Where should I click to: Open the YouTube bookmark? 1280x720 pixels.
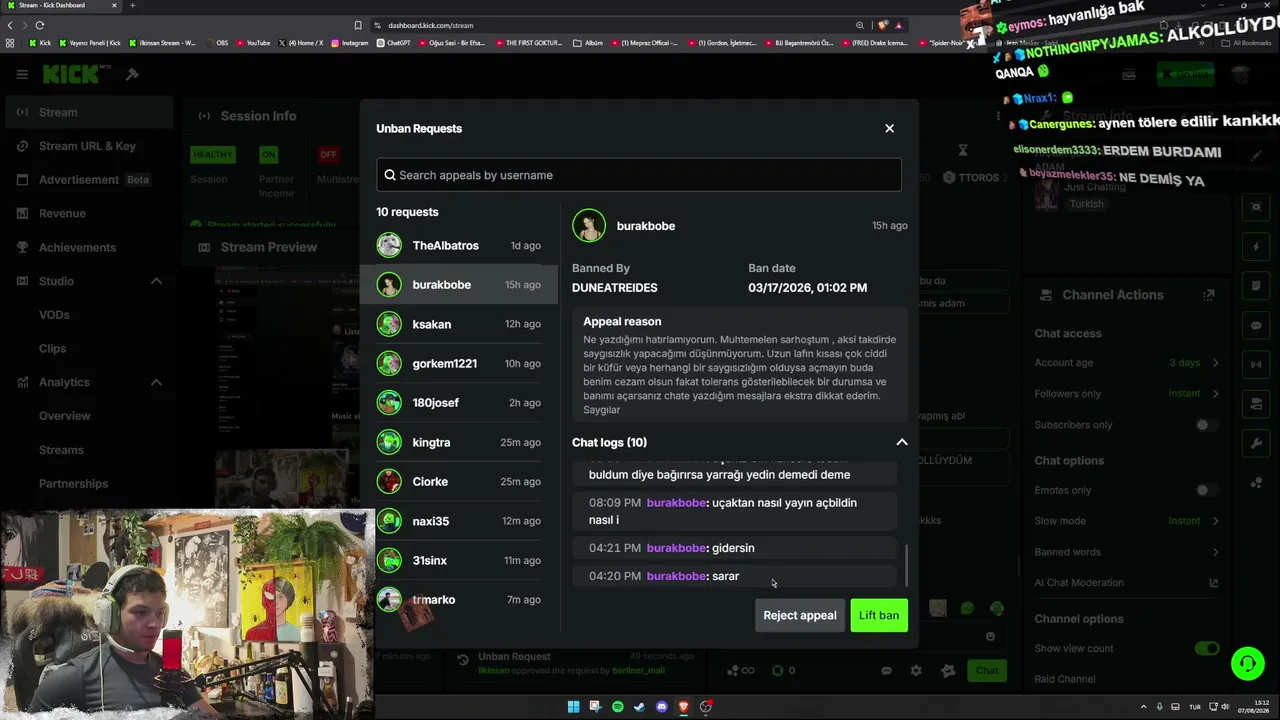point(252,43)
